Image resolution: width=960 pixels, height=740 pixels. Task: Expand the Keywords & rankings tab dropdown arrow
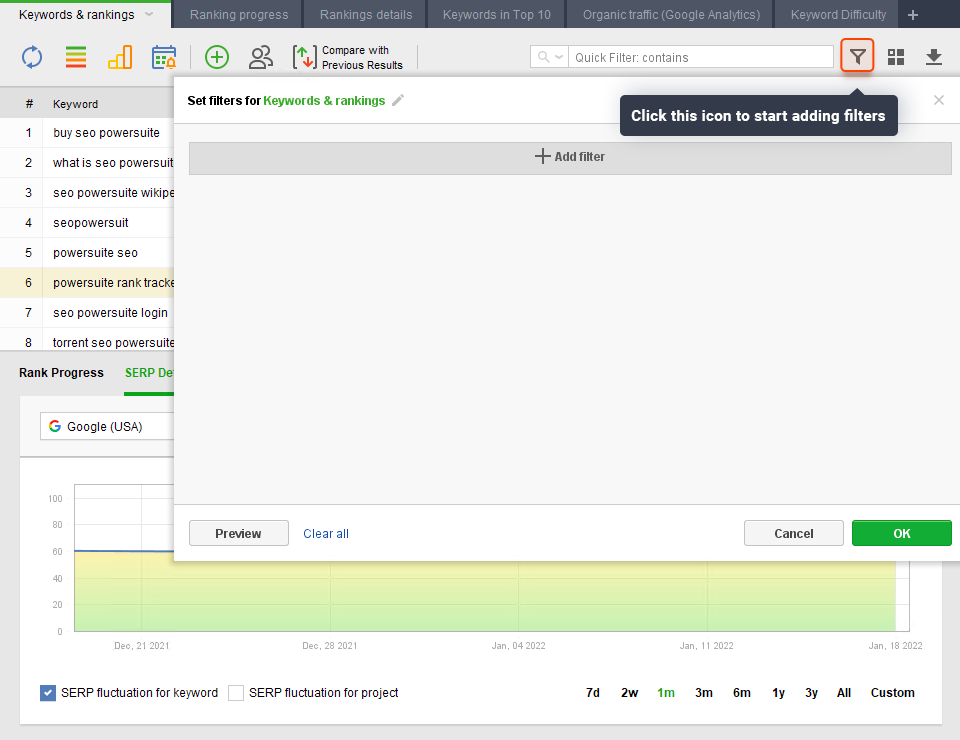pyautogui.click(x=149, y=14)
